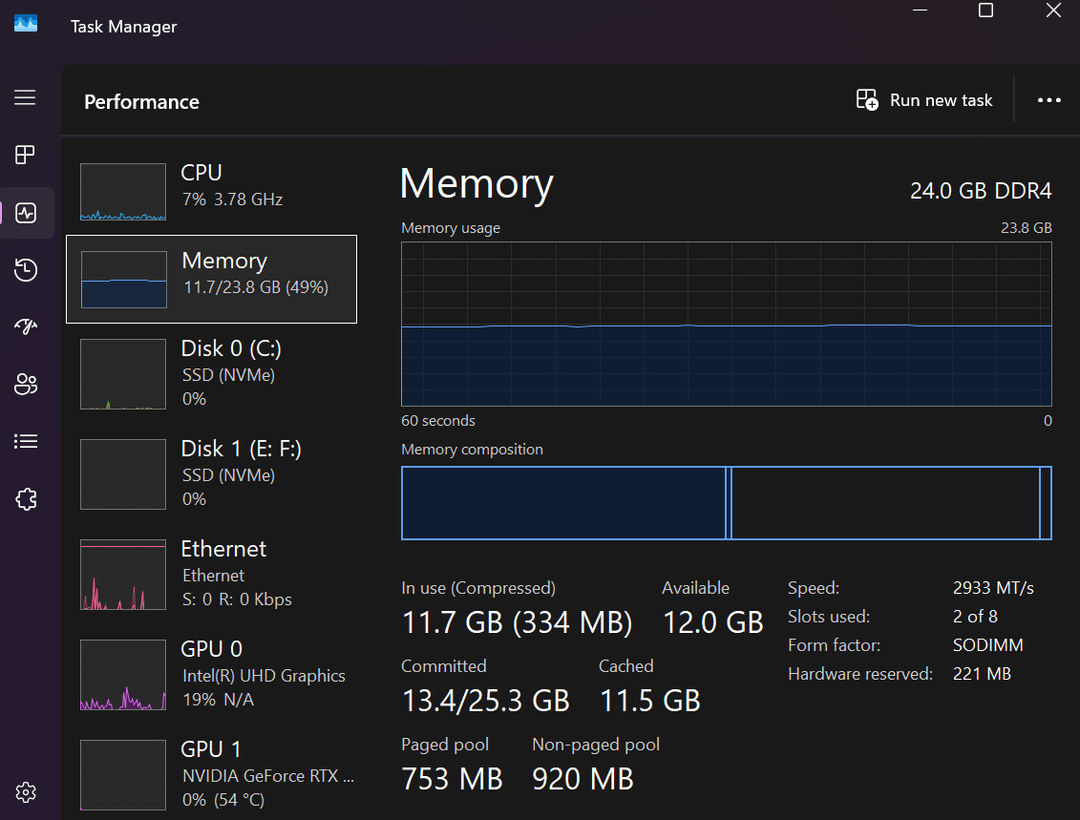Click the Task Manager app icon
Image resolution: width=1080 pixels, height=820 pixels.
point(25,24)
